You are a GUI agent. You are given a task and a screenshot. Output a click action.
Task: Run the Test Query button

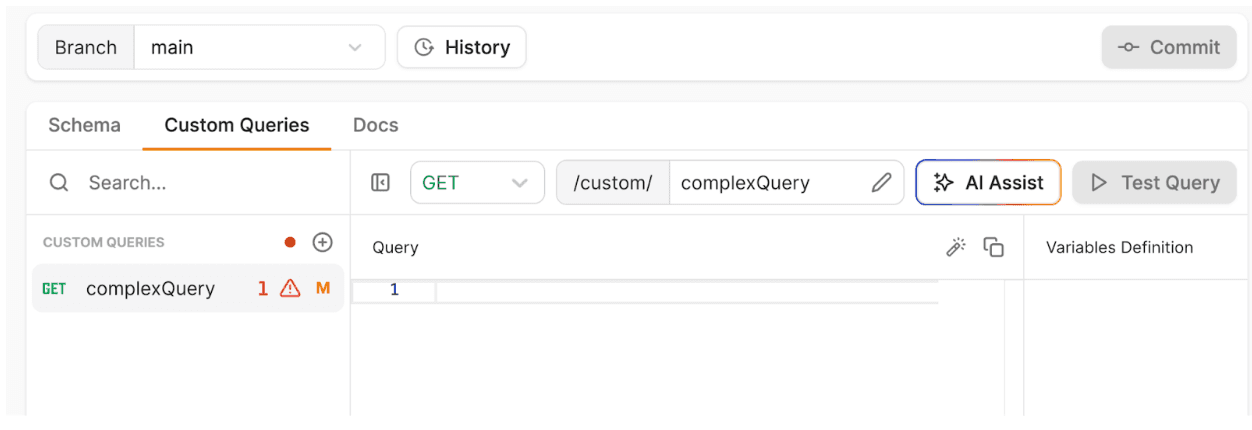point(1154,183)
